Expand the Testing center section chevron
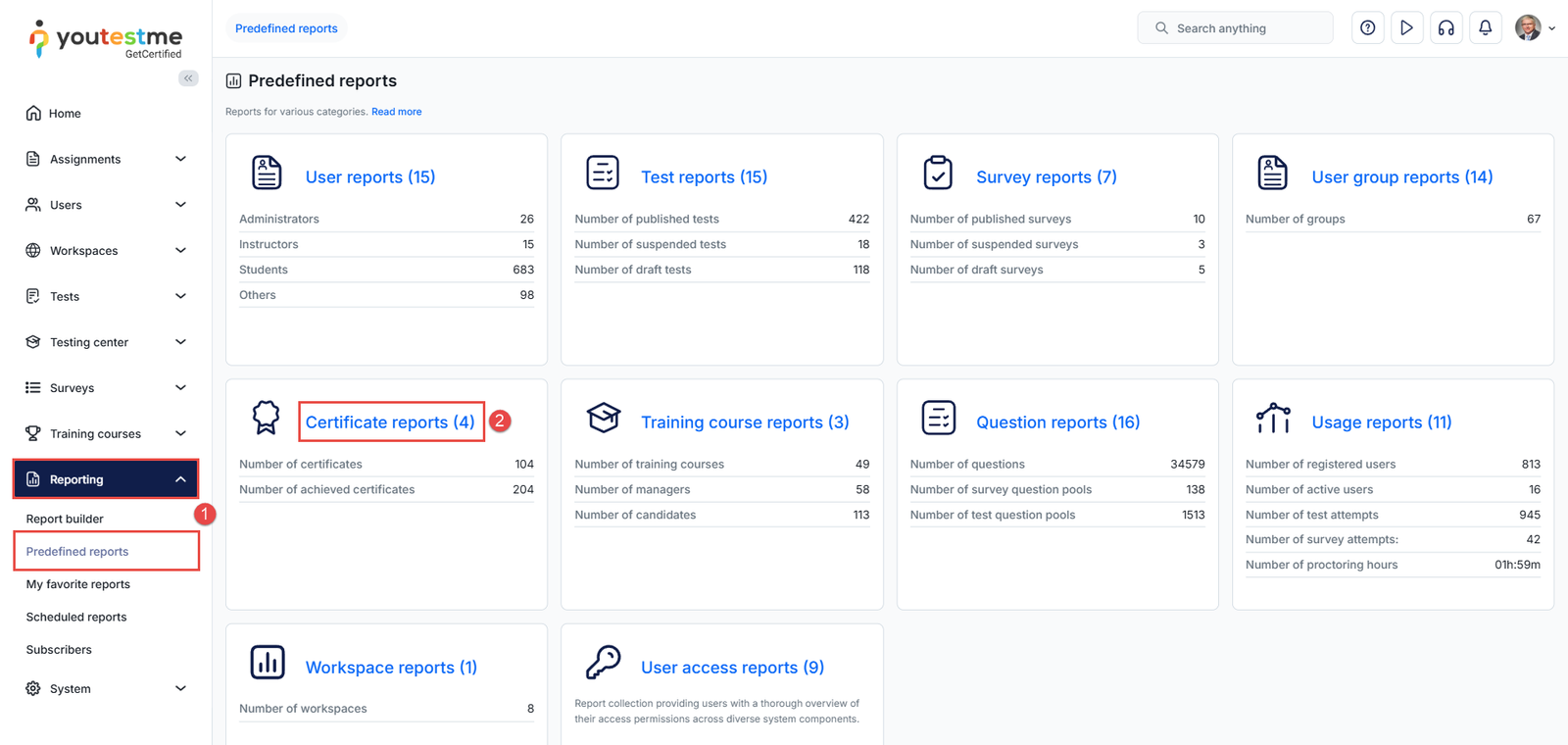 (x=180, y=342)
